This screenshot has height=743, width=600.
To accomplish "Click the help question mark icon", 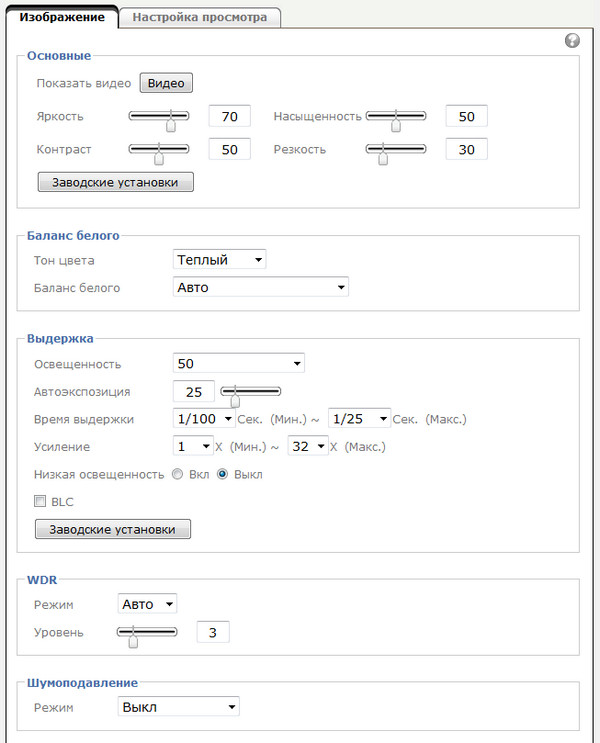I will 572,41.
